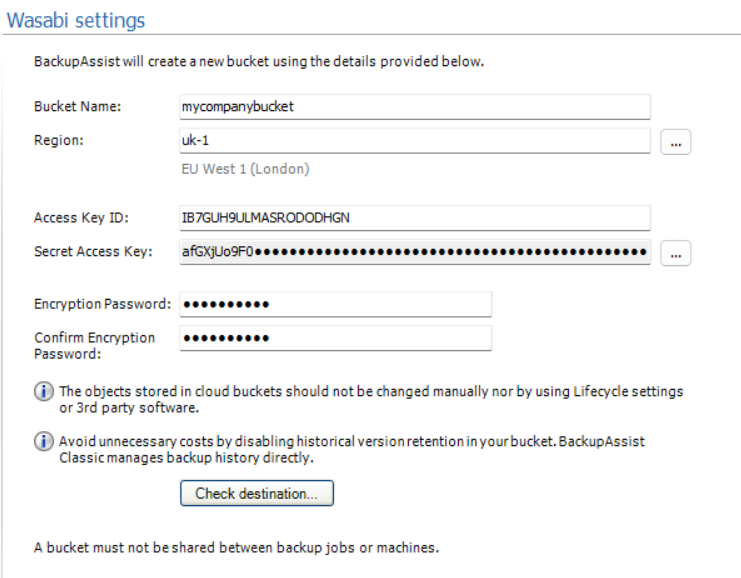Screen dimensions: 741x578
Task: Click the EU West 1 (London) region label
Action: pos(245,169)
